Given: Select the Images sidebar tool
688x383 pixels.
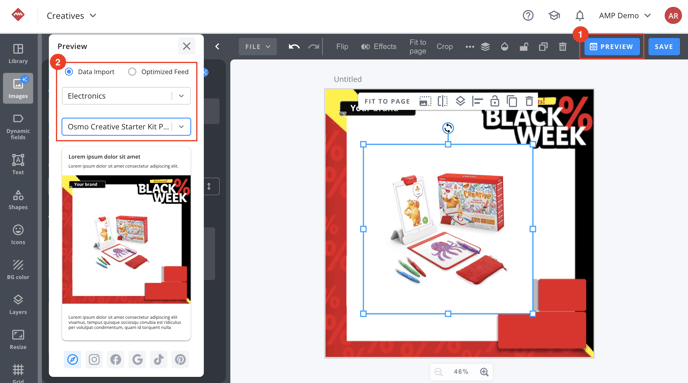Looking at the screenshot, I should [18, 88].
